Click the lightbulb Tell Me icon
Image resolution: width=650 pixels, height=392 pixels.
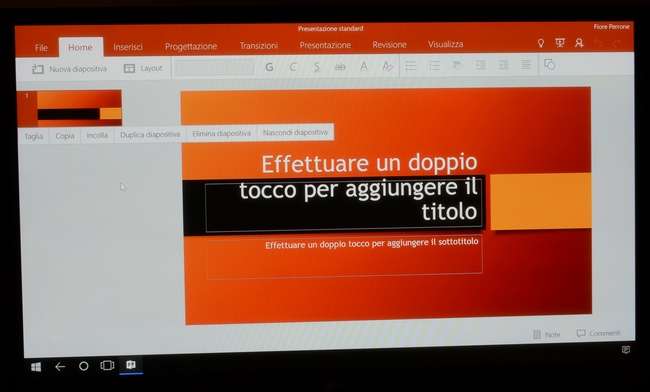click(x=541, y=43)
